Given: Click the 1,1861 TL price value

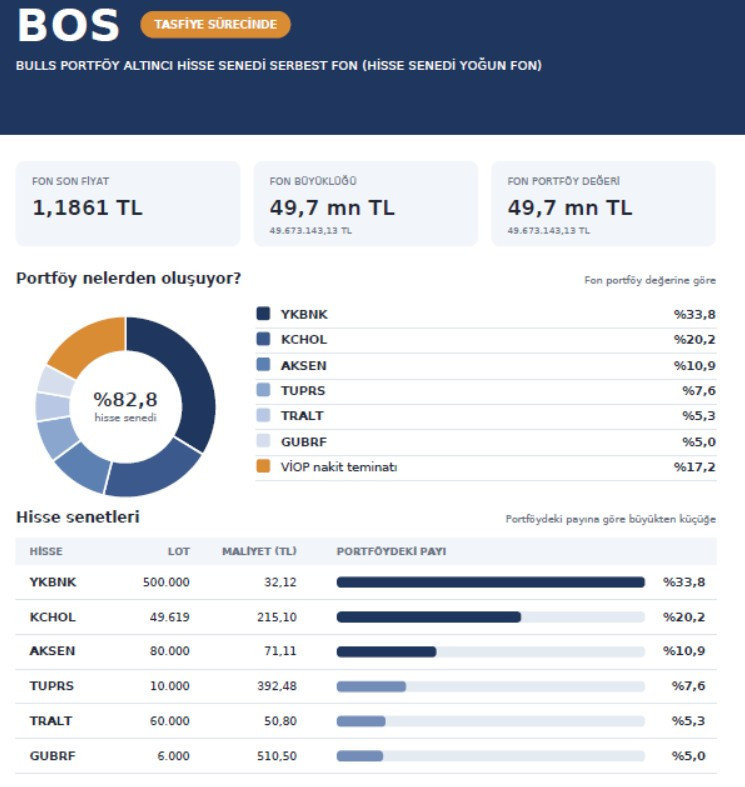Looking at the screenshot, I should click(x=87, y=208).
